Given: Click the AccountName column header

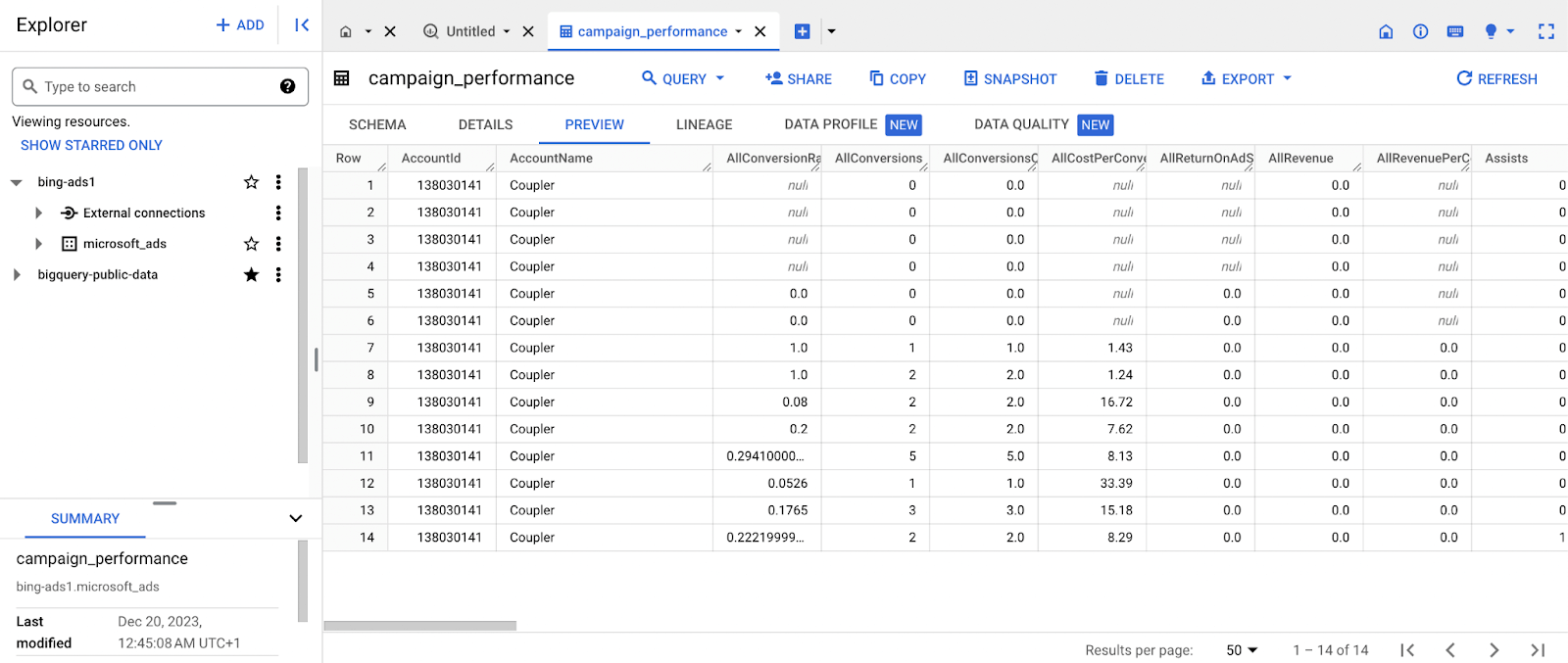Looking at the screenshot, I should [605, 158].
